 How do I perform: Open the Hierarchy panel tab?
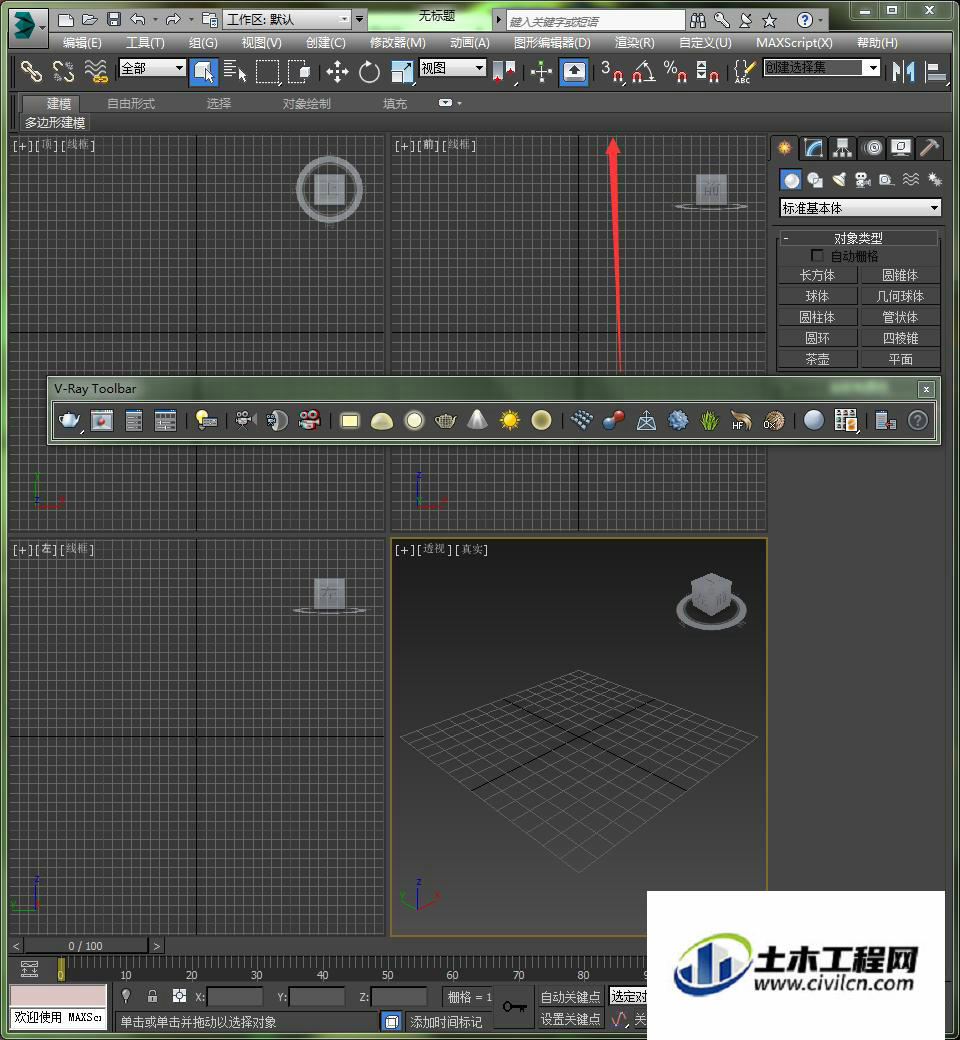(x=843, y=148)
